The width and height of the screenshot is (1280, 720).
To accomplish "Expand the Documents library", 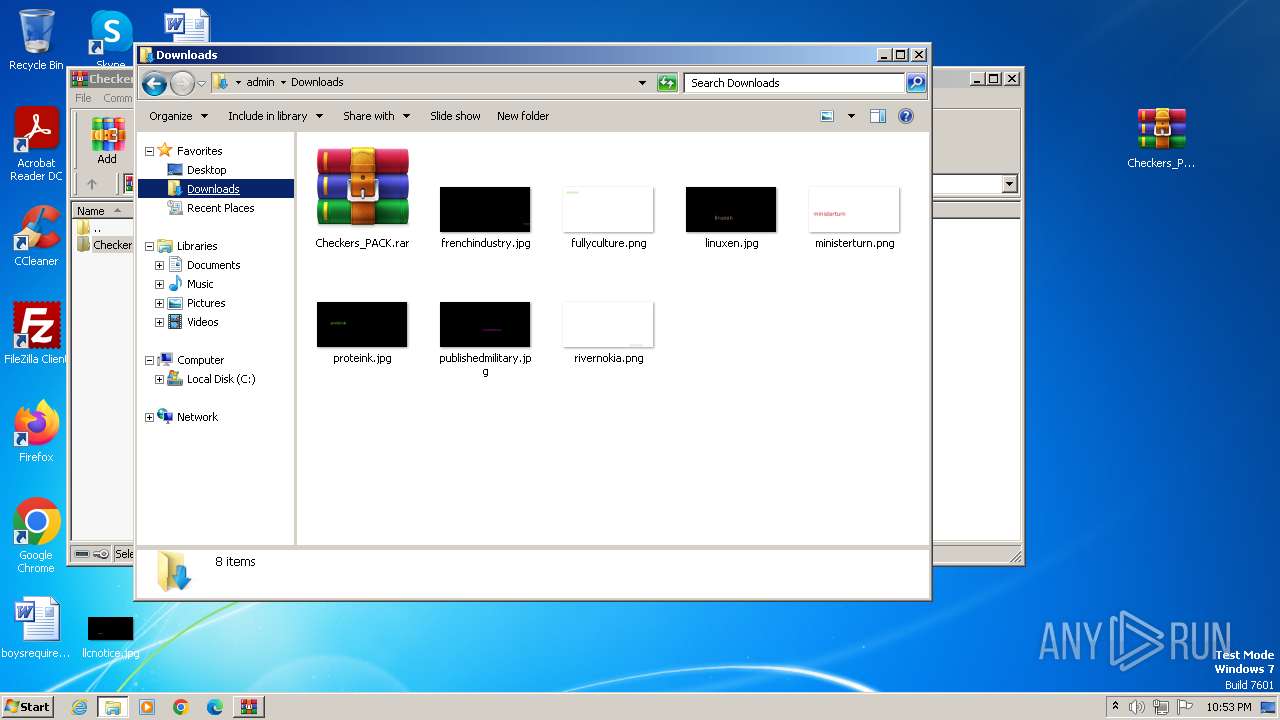I will [159, 265].
